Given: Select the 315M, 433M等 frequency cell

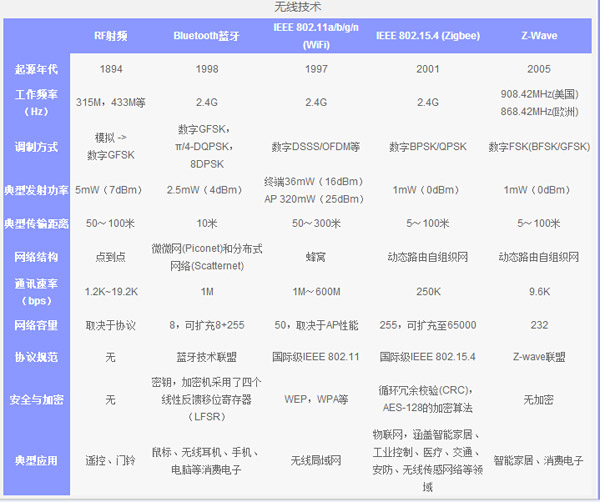Looking at the screenshot, I should [x=111, y=102].
